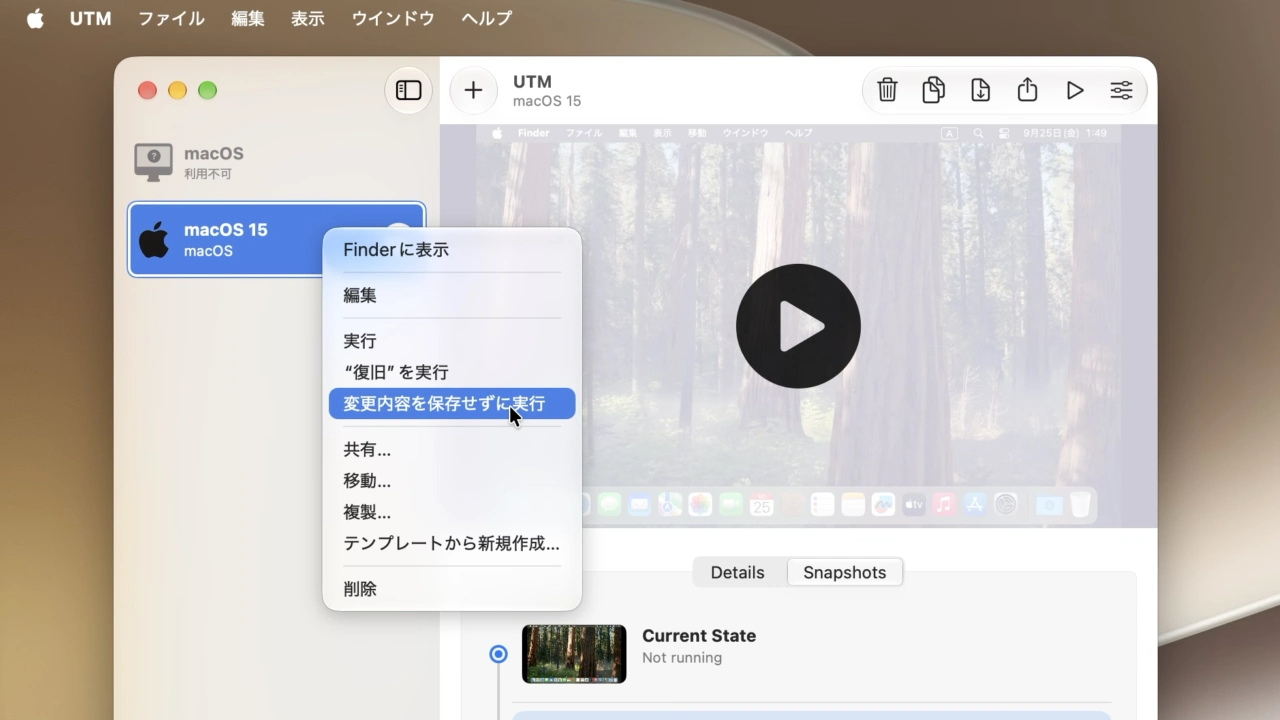Choose '共有...' in the context menu
Viewport: 1280px width, 720px height.
pyautogui.click(x=452, y=450)
